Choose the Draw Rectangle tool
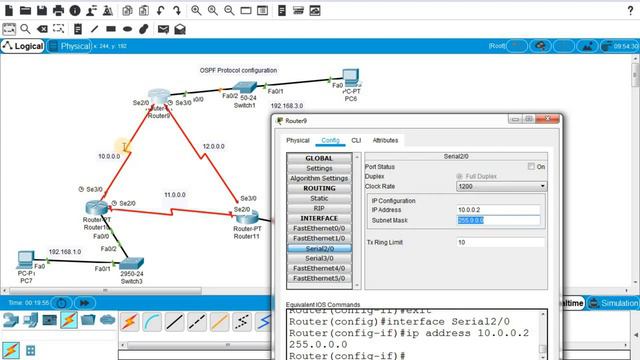This screenshot has width=640, height=360. [x=111, y=29]
